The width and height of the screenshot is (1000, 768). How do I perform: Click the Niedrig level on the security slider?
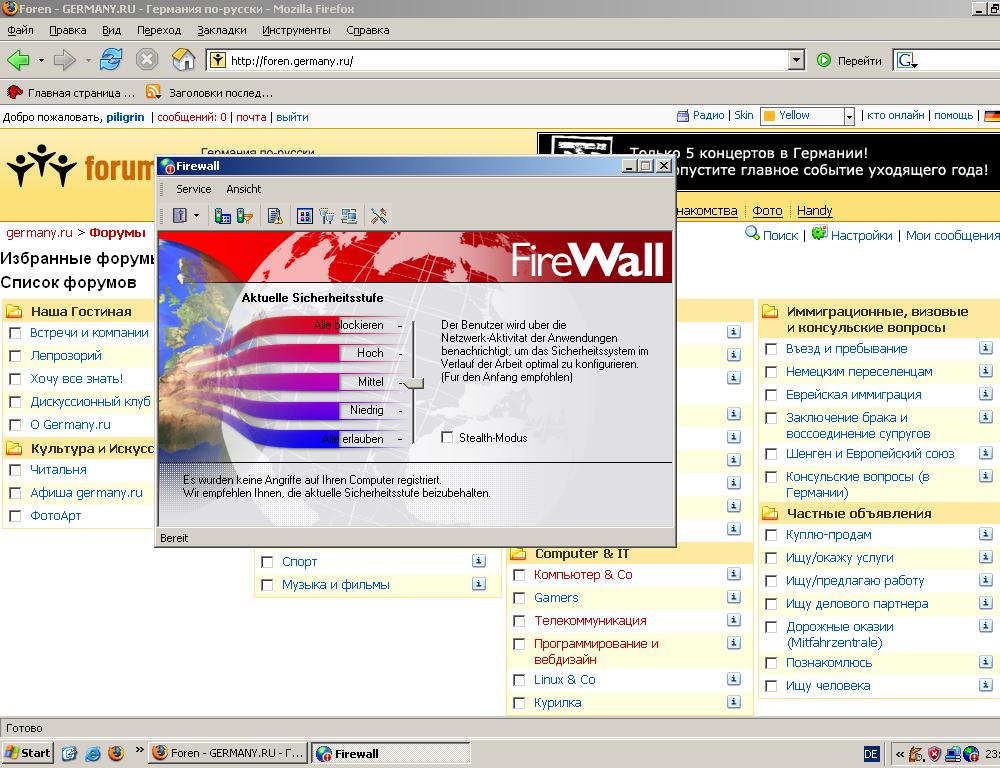pyautogui.click(x=367, y=410)
